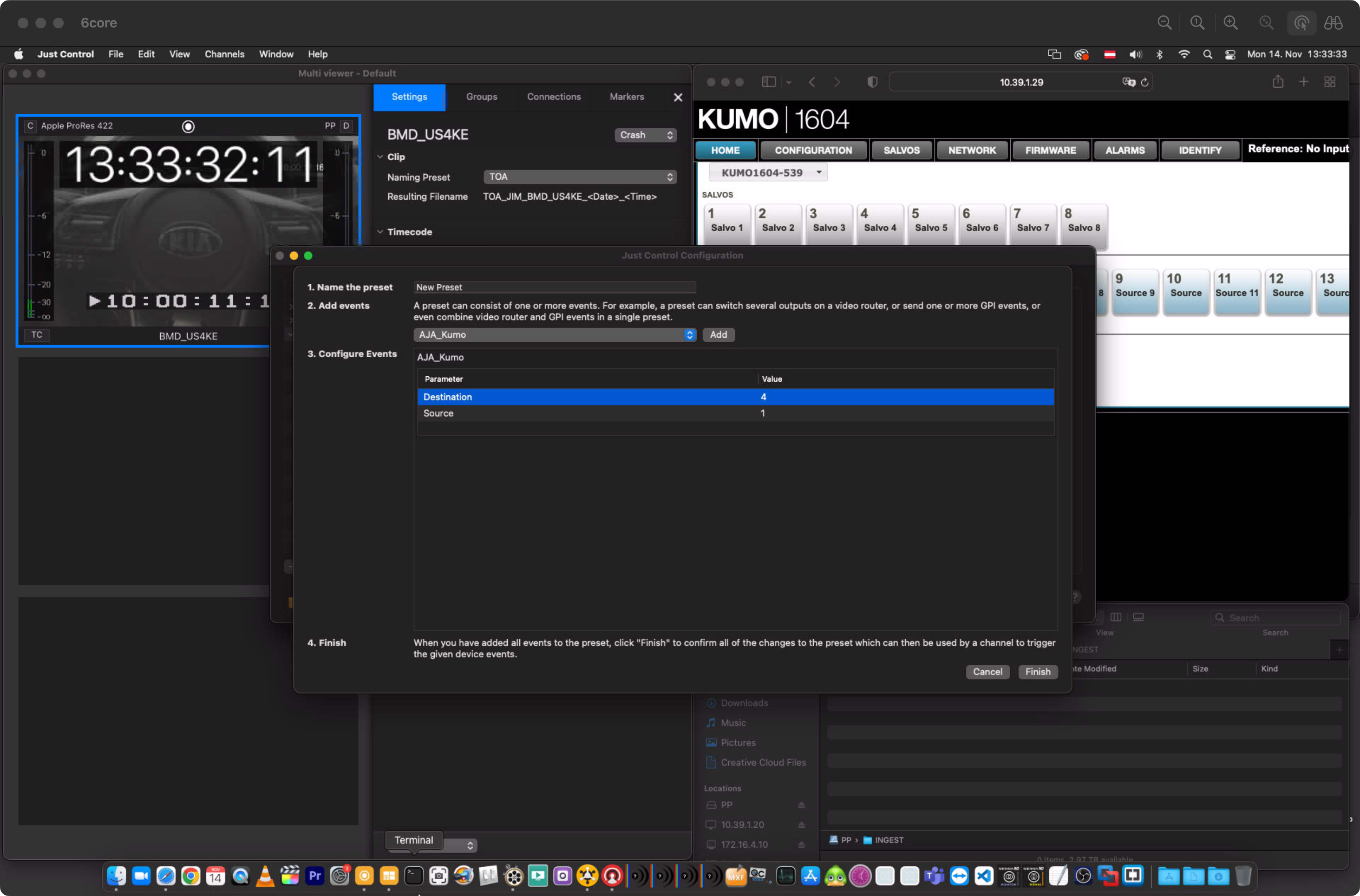Click the New Preset name field
1360x896 pixels.
(554, 287)
